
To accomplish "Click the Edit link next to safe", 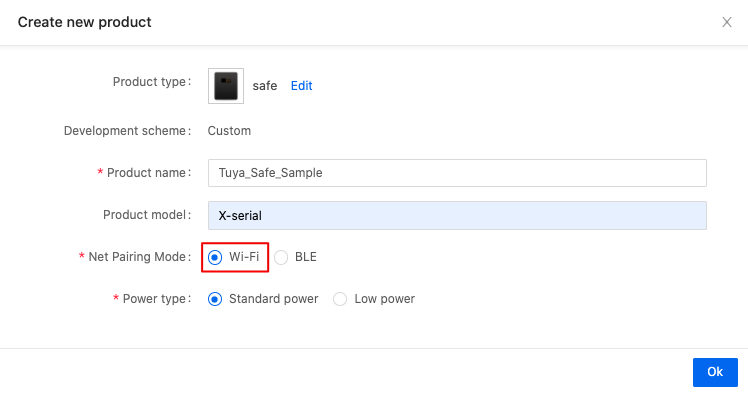I will point(301,86).
